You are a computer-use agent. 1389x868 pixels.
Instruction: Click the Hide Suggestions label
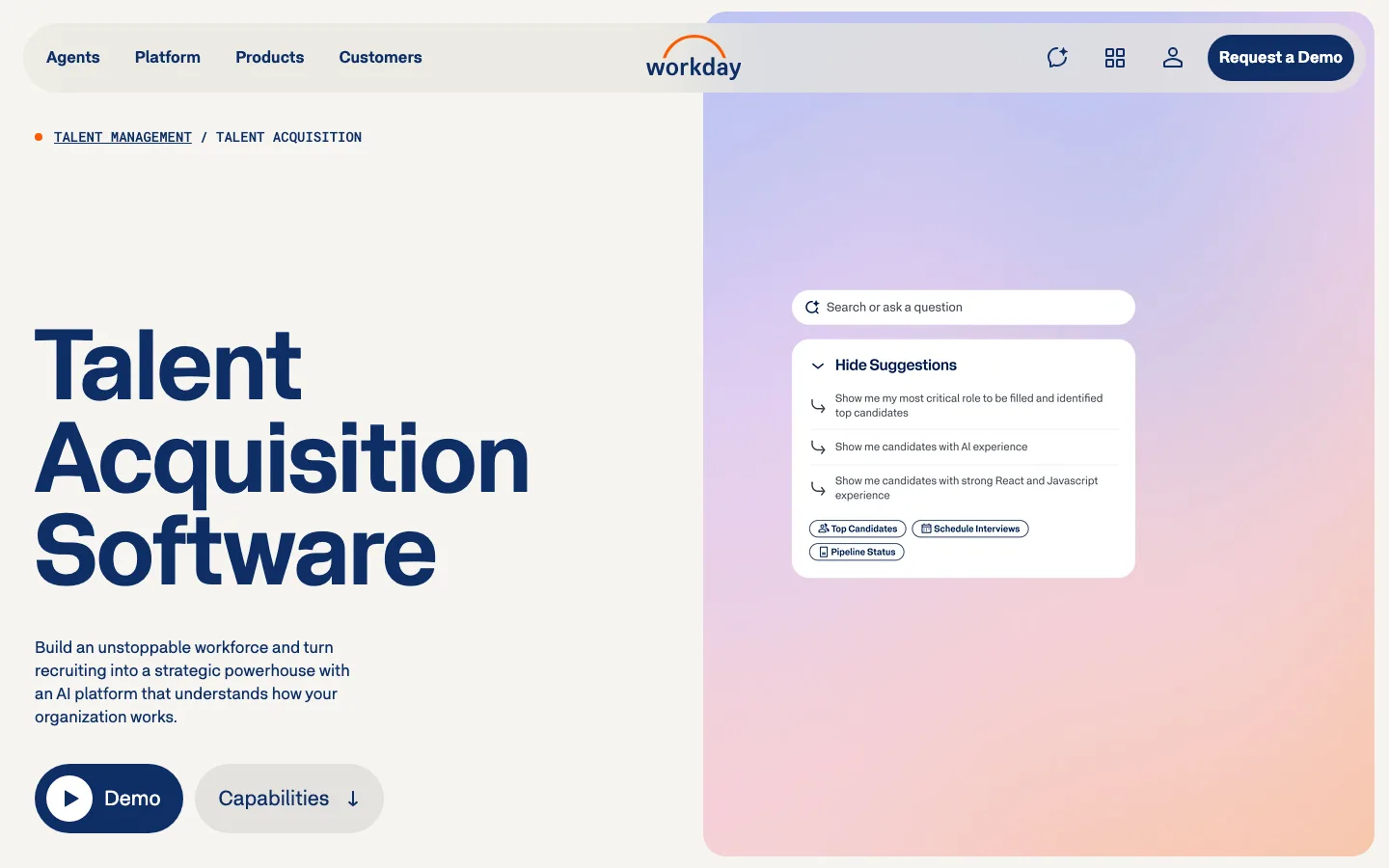896,366
